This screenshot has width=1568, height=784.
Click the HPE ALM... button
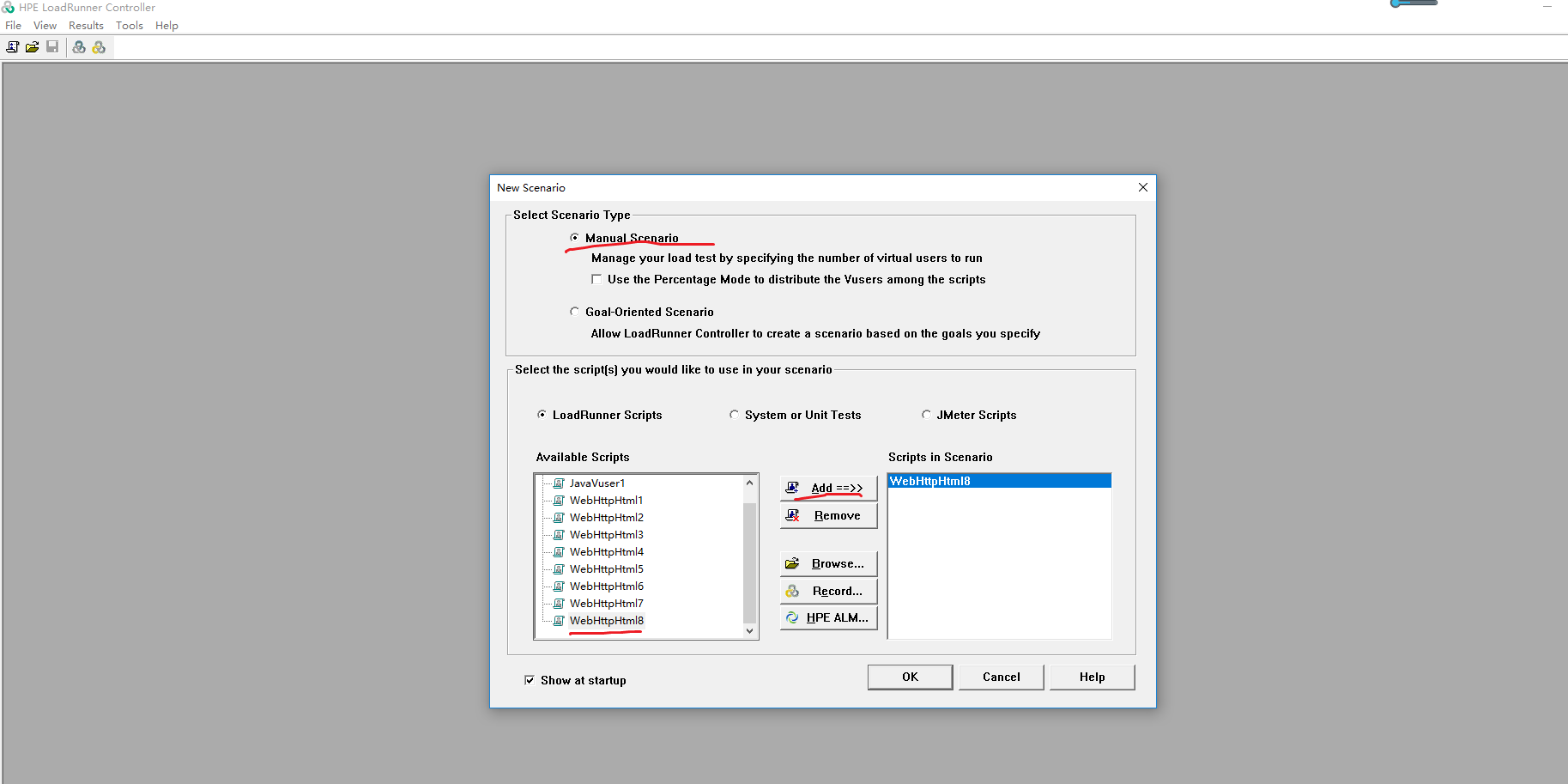pos(828,617)
